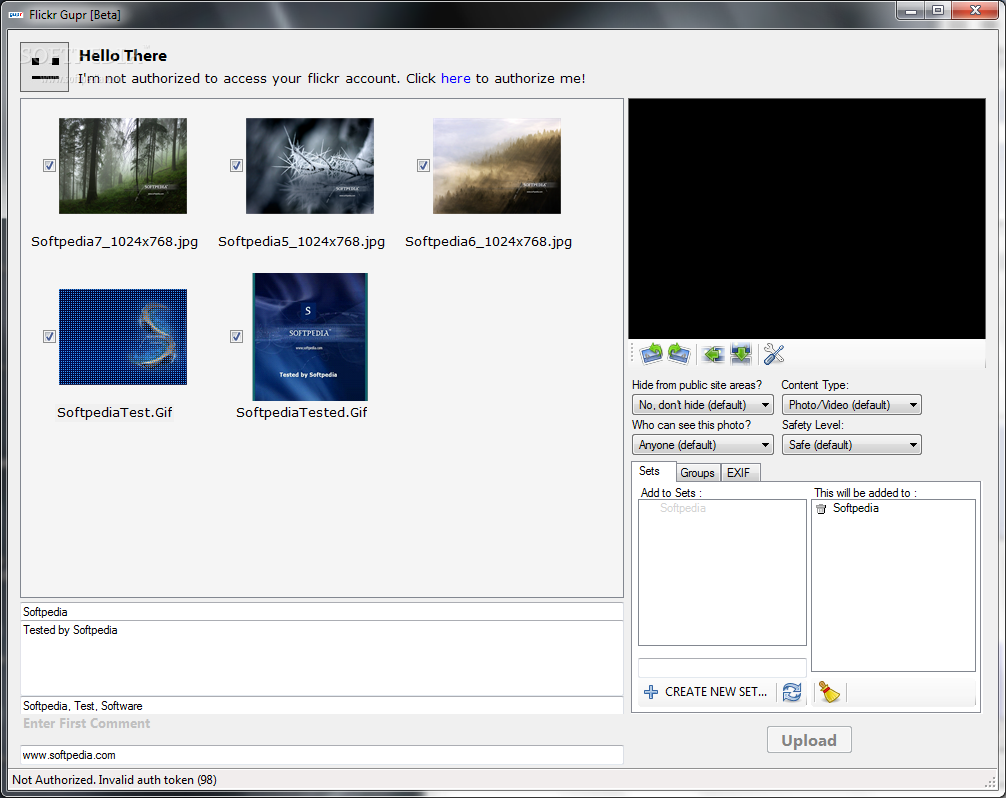Uncheck Softpedia7_1024x768.jpg checkbox

tap(49, 166)
